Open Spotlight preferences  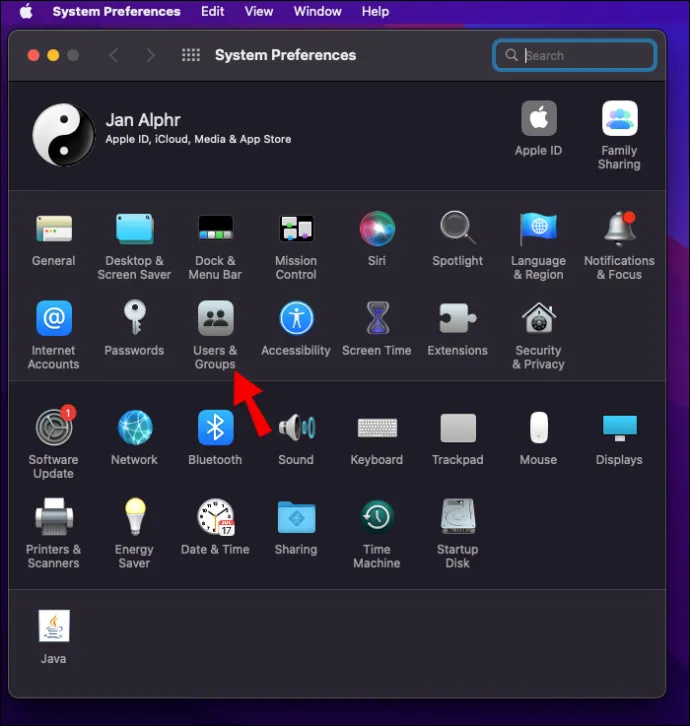tap(458, 228)
